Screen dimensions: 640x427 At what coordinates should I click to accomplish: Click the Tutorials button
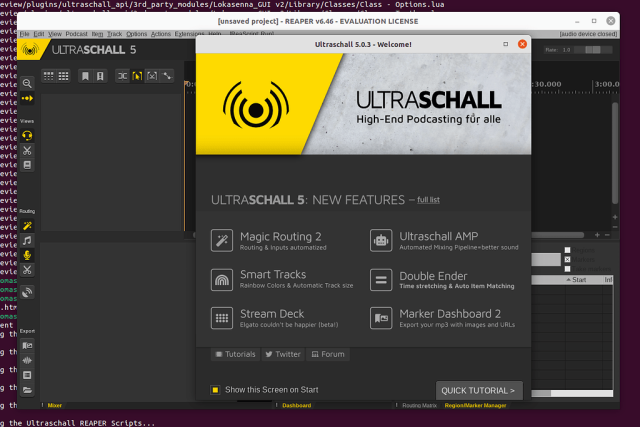(236, 354)
